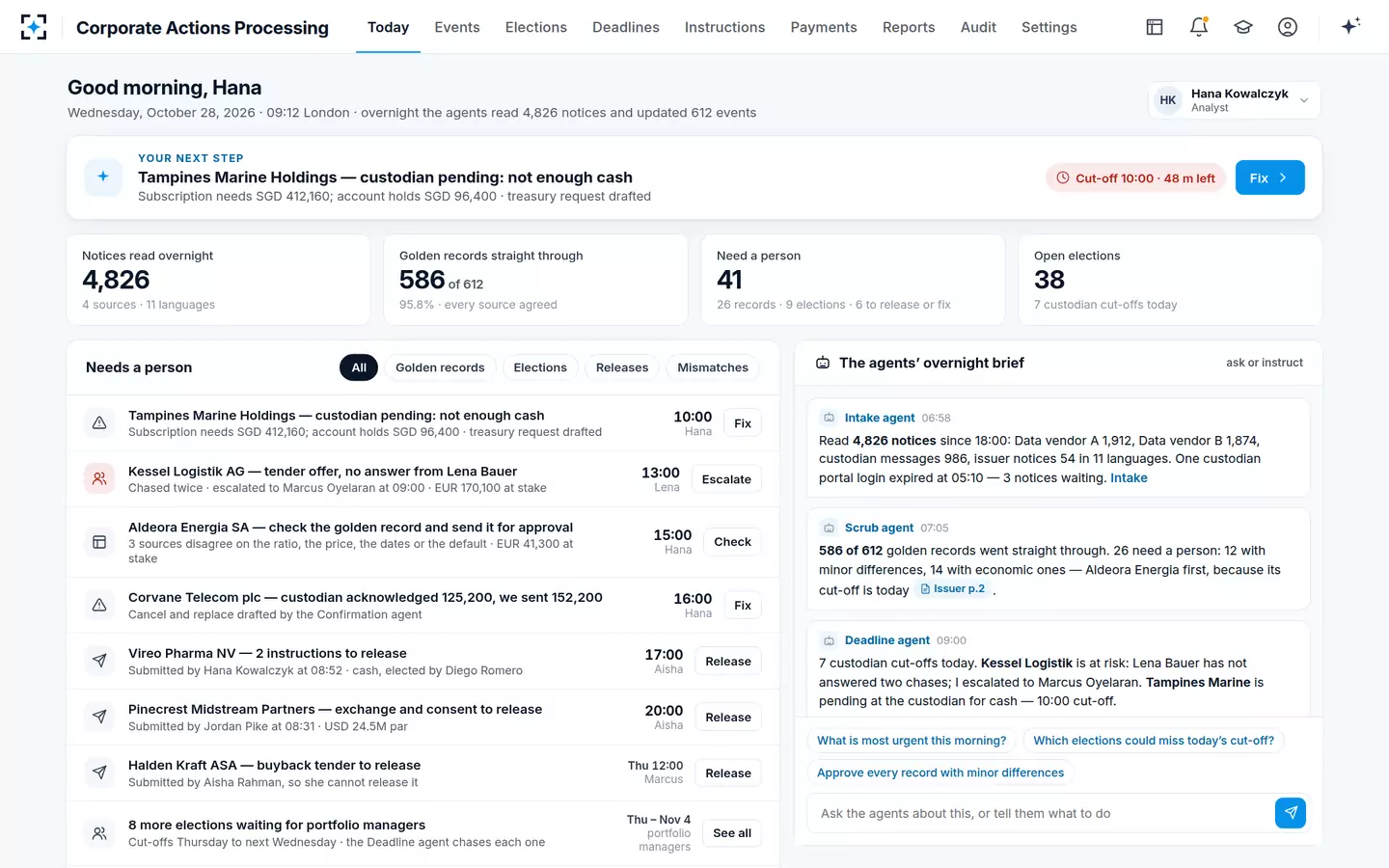Open the Issuer p.2 source chip
Viewport: 1389px width, 868px height.
tap(953, 589)
